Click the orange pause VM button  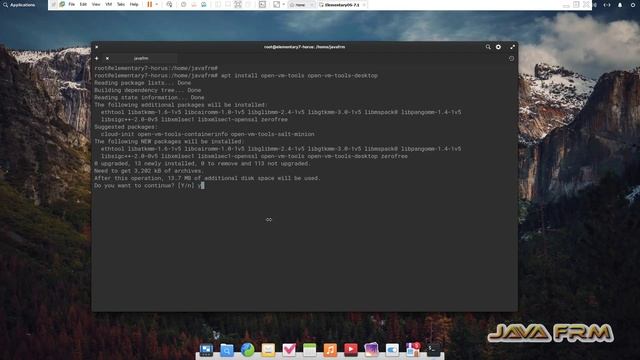coord(149,4)
